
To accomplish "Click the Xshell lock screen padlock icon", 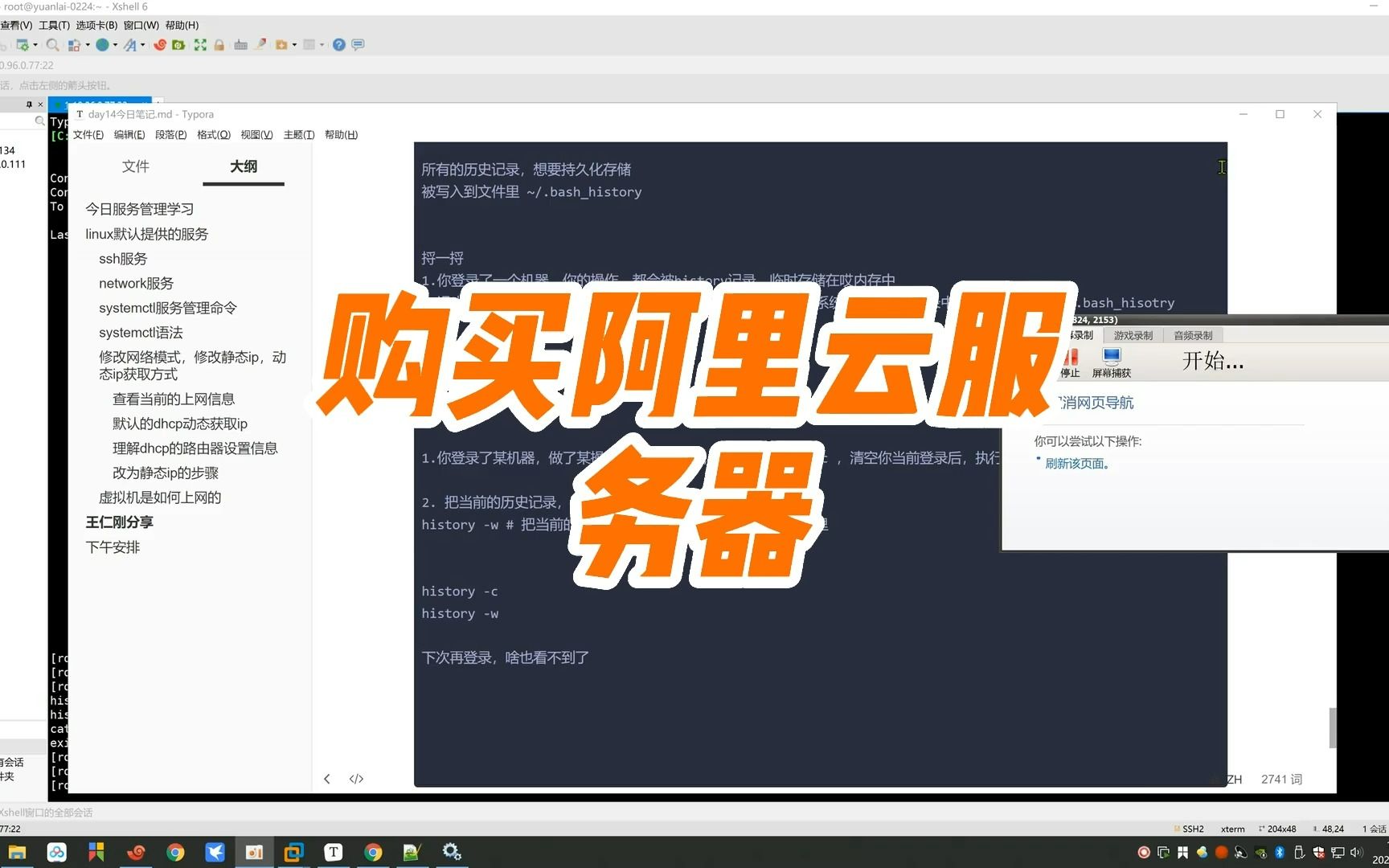I will click(x=219, y=45).
